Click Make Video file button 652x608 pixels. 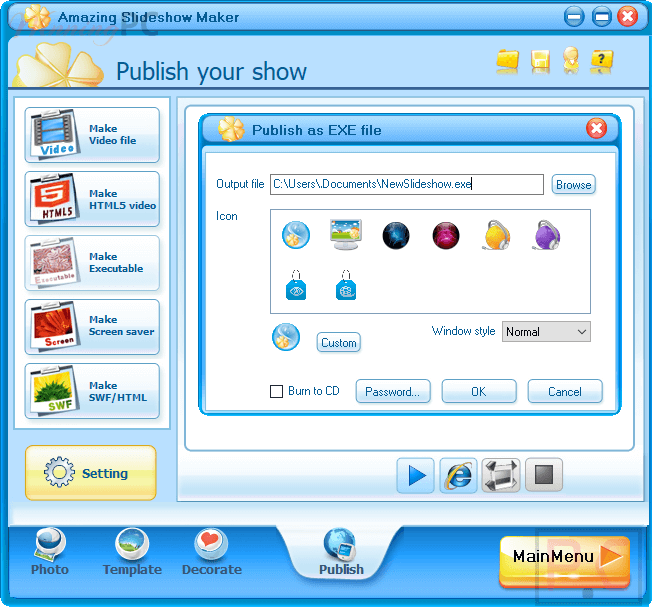(x=92, y=135)
